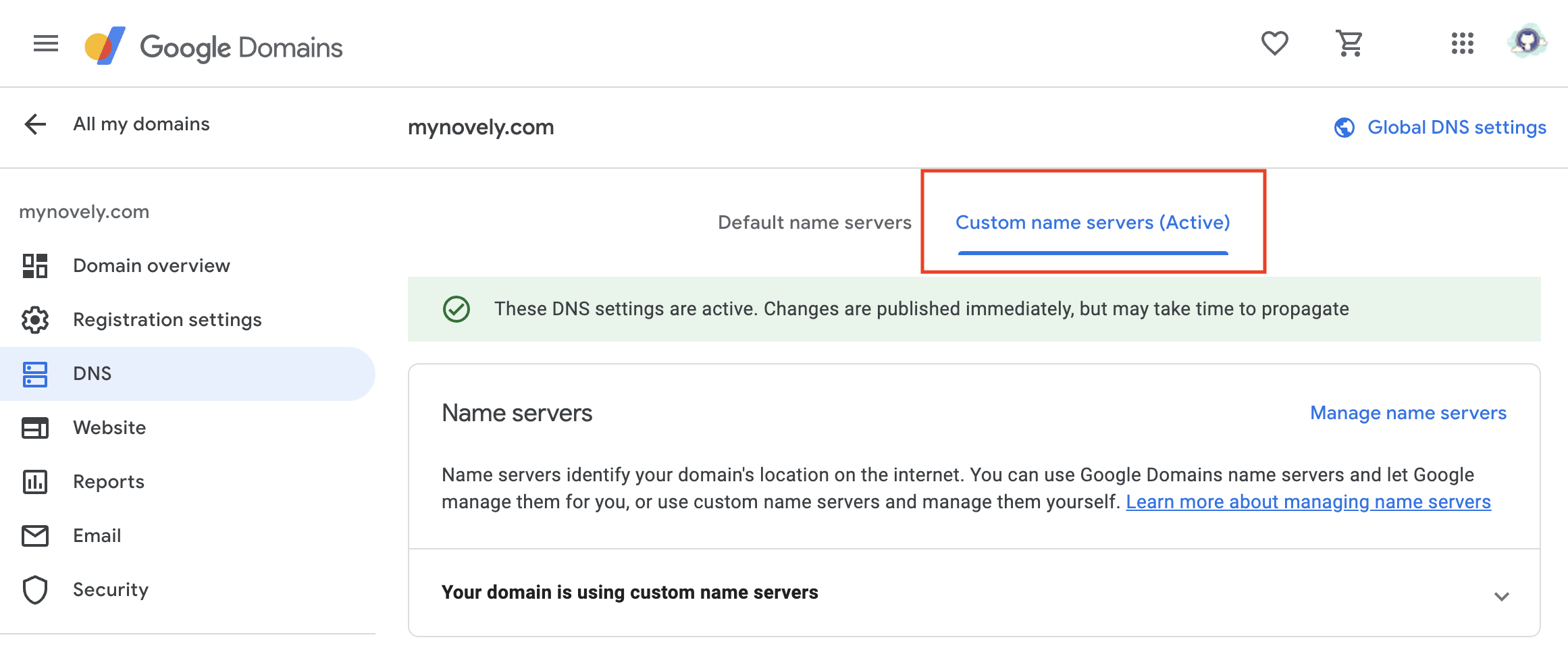Open the shopping cart
Viewport: 1568px width, 648px height.
click(x=1349, y=43)
